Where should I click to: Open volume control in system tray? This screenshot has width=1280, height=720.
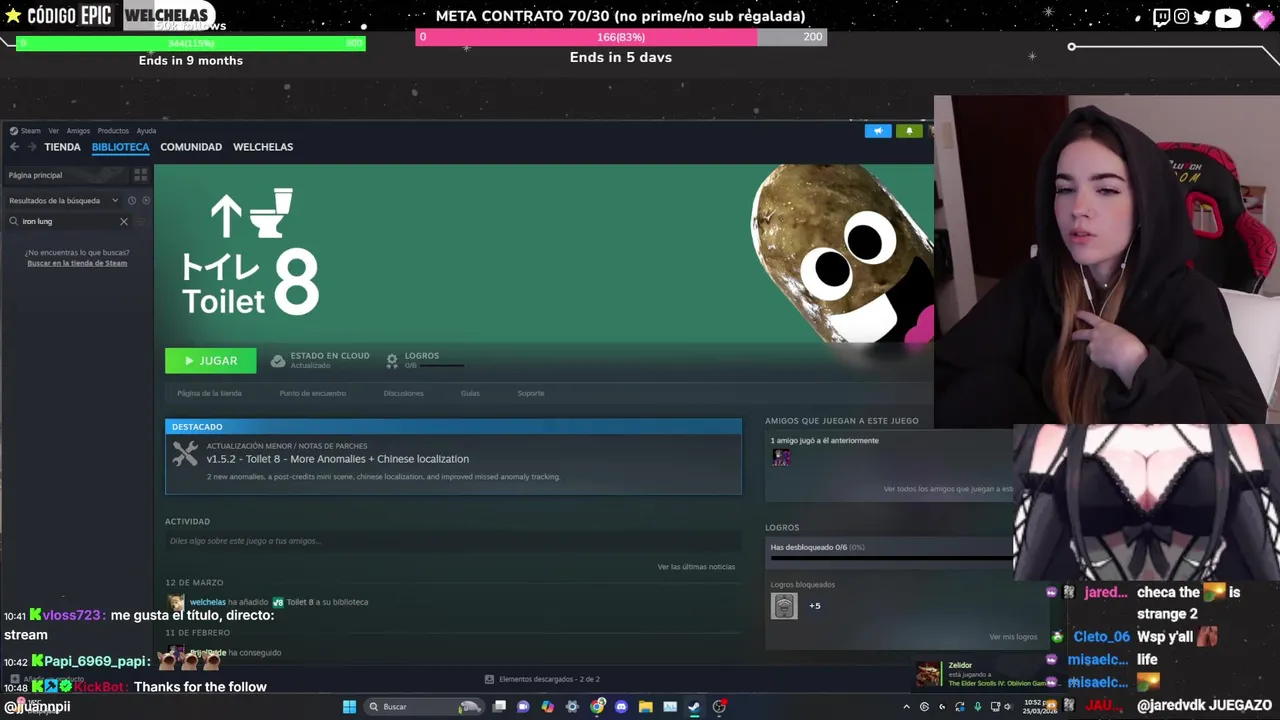point(1008,707)
